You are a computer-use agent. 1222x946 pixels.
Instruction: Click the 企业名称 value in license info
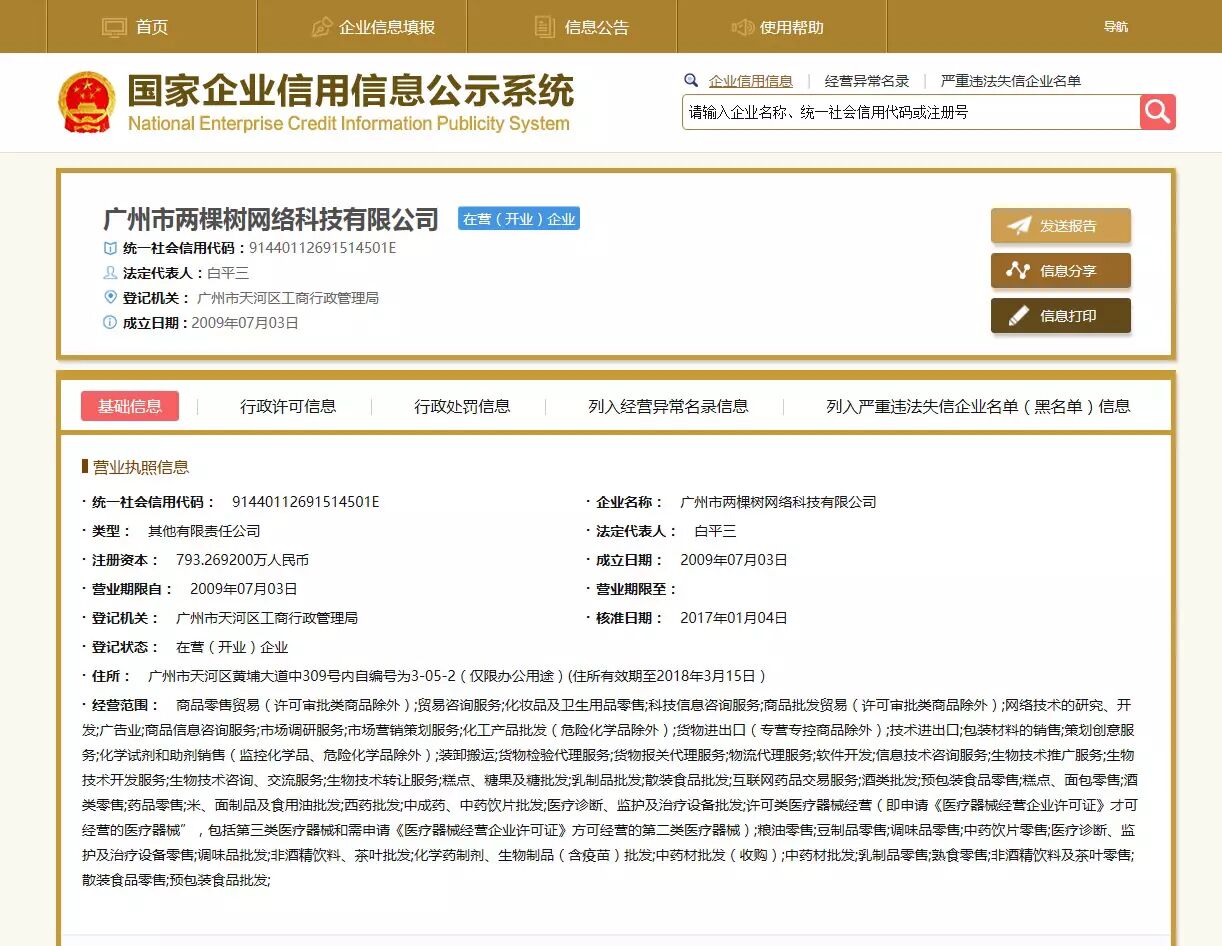pos(778,502)
